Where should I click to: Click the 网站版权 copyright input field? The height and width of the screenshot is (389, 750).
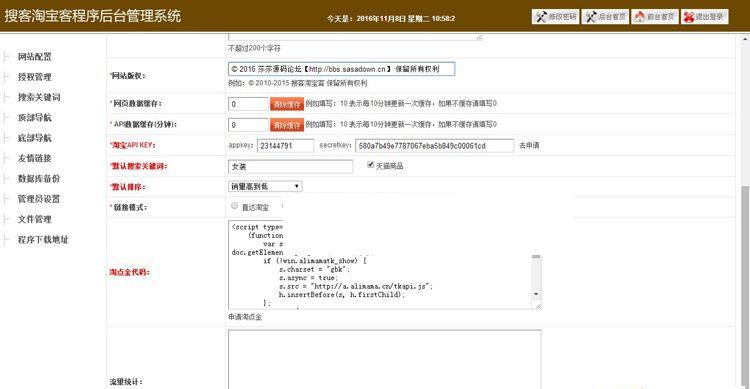pos(342,69)
